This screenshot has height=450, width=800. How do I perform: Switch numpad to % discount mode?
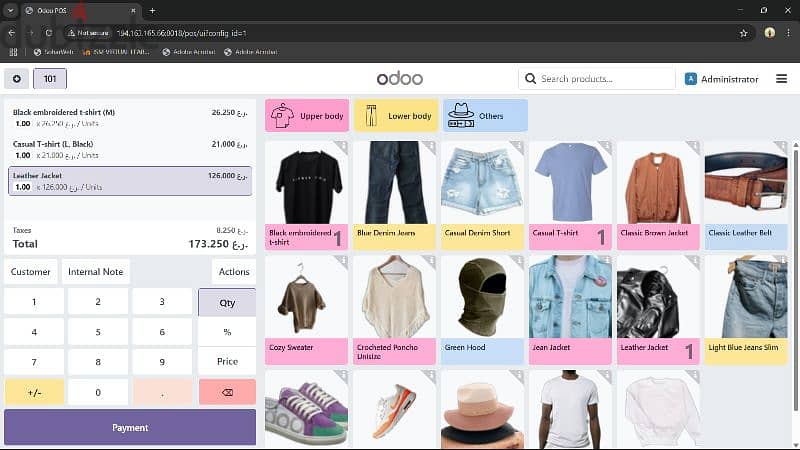tap(227, 332)
